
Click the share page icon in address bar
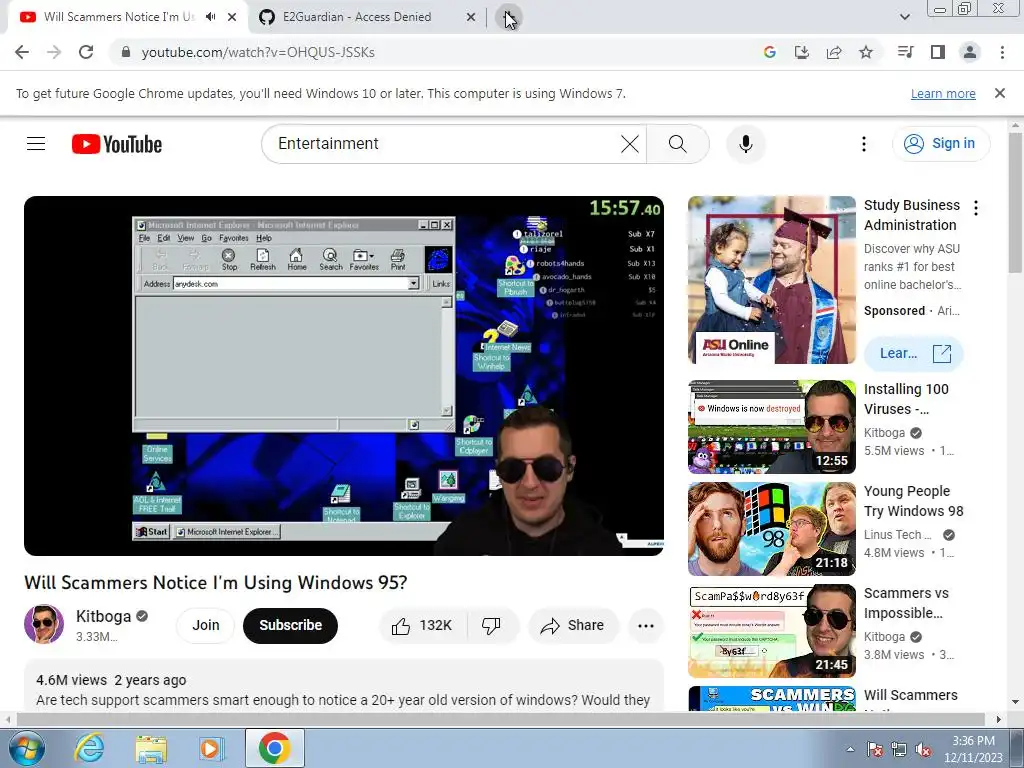[x=834, y=52]
